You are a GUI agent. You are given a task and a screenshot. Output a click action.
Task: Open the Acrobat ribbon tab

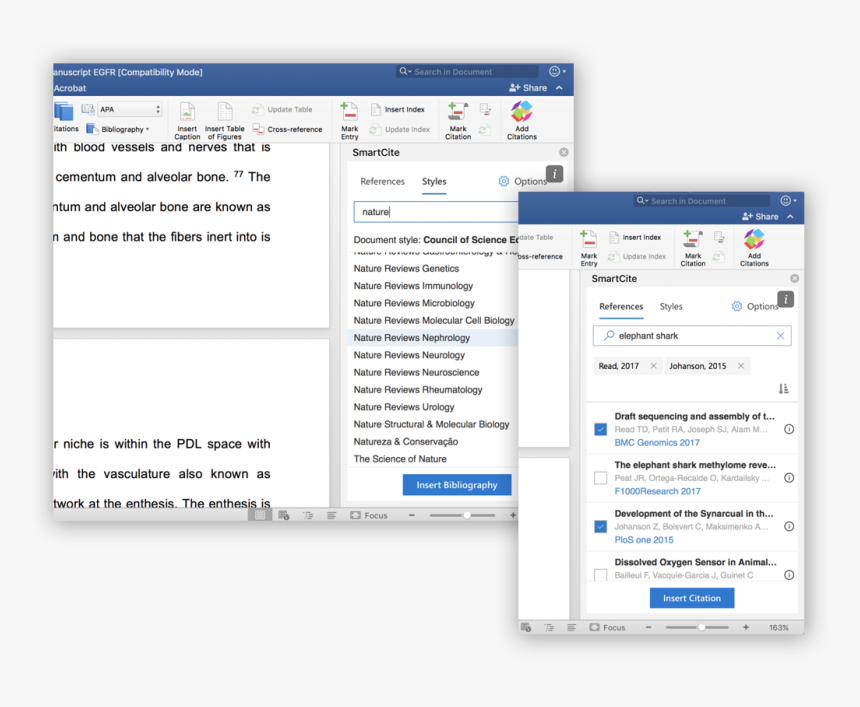pos(70,88)
